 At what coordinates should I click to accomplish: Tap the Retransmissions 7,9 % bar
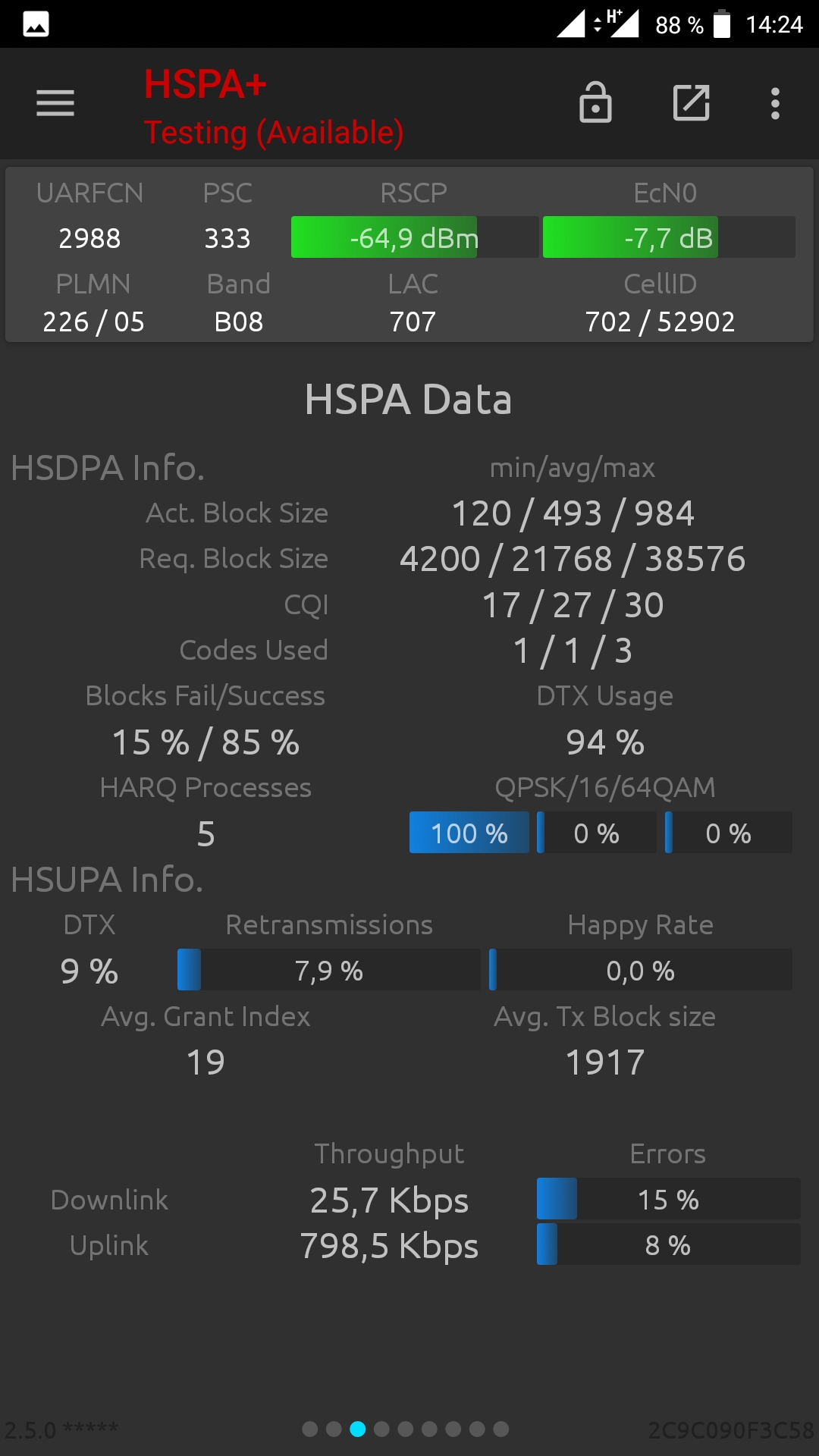click(328, 970)
